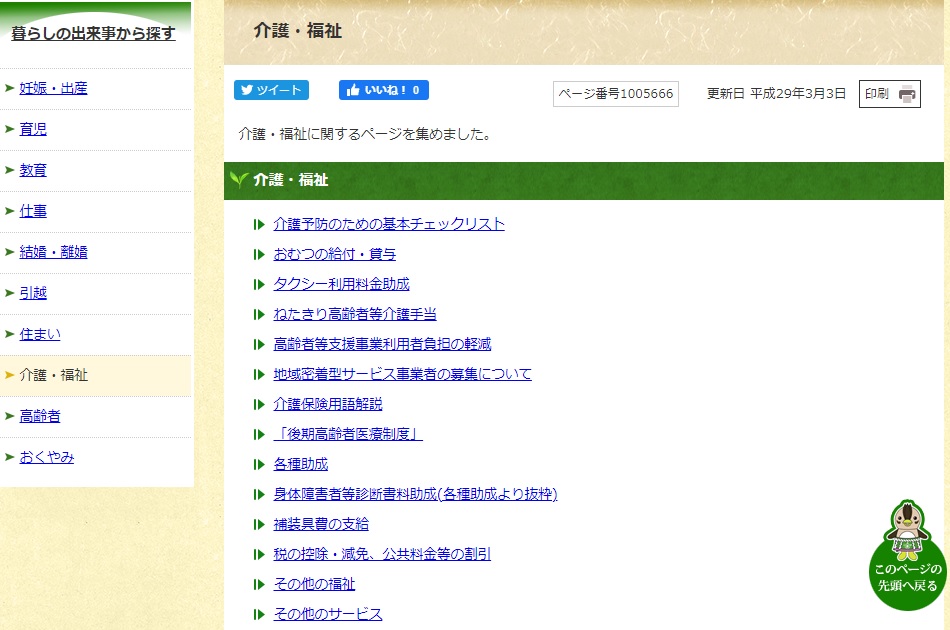Click the arrow icon beside 介護保険用語解説
The image size is (950, 630).
point(259,405)
